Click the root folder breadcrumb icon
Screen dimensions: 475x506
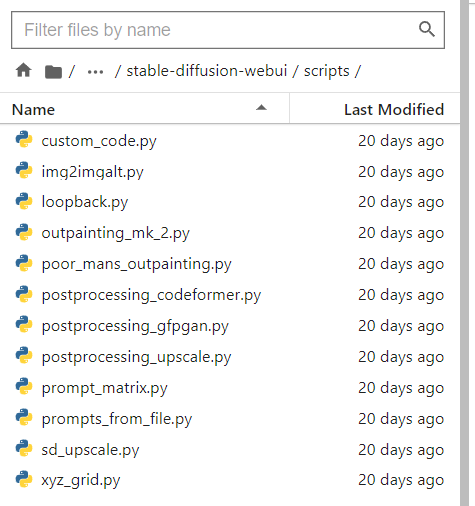tap(53, 71)
